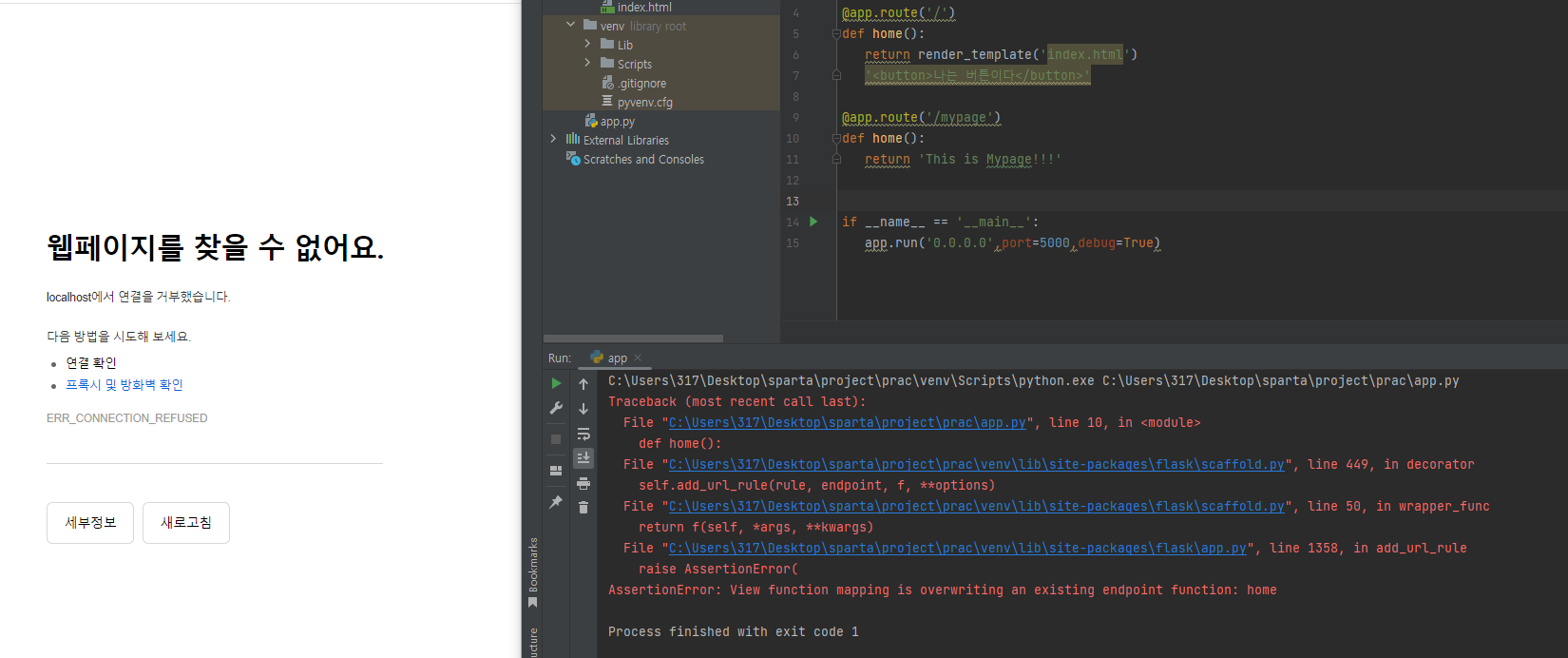The height and width of the screenshot is (658, 1568).
Task: Click the 새로고침 reload button in the browser
Action: pos(186,523)
